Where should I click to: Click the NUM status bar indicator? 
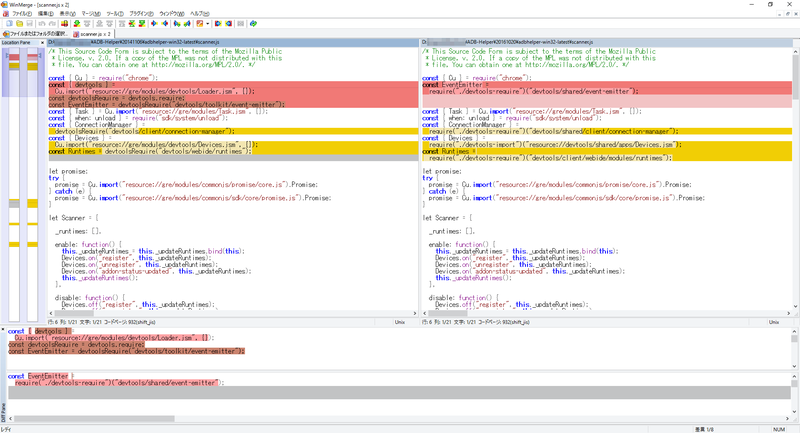(779, 429)
